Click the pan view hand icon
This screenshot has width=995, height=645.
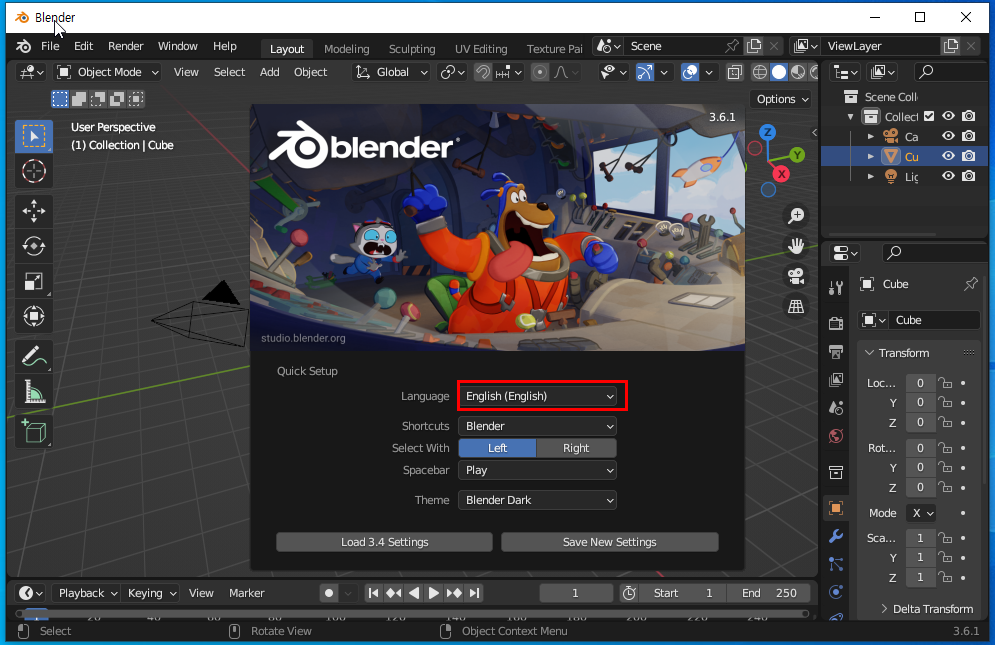796,246
